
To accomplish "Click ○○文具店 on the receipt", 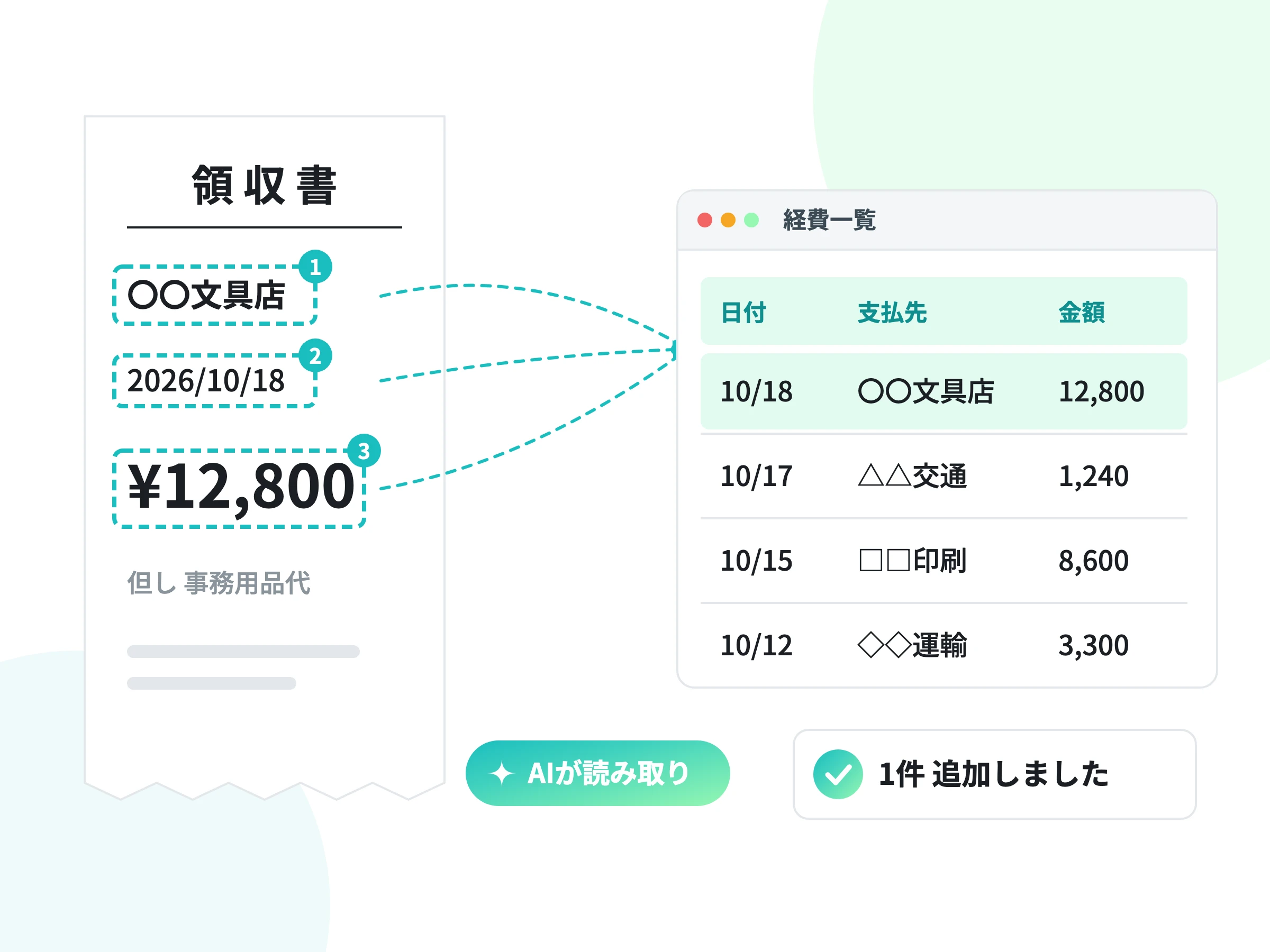I will 207,296.
